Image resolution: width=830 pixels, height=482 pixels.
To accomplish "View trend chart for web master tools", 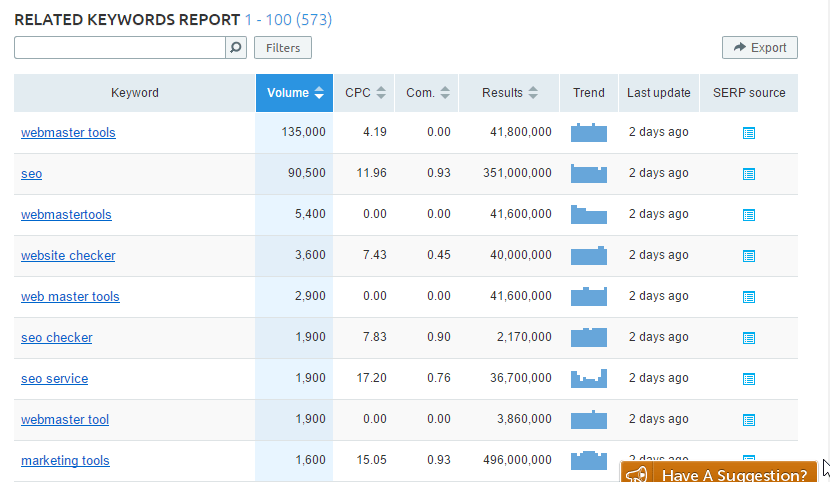I will tap(589, 296).
